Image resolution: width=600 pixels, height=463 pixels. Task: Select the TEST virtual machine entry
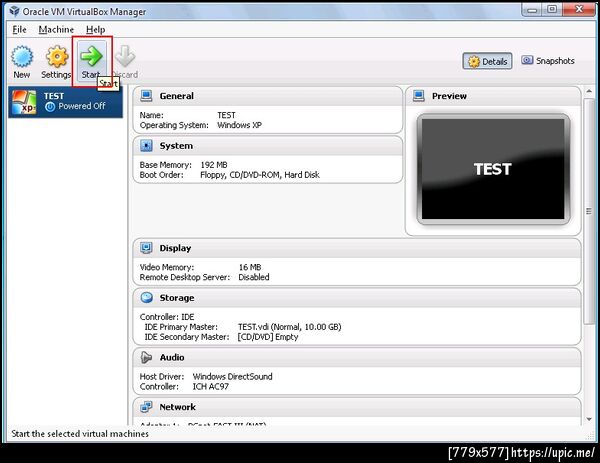66,102
